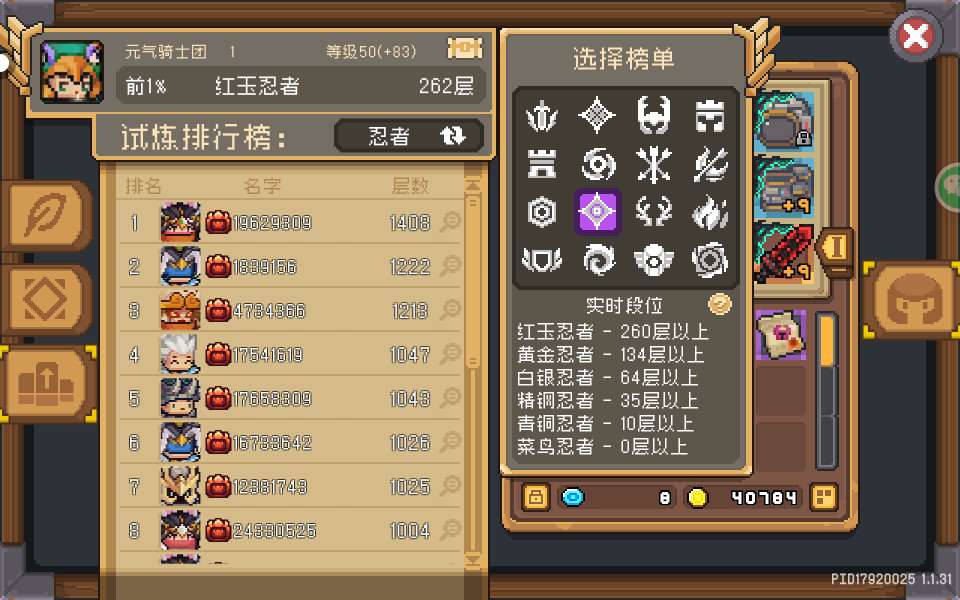Toggle leaderboard class switch showing 忍者
This screenshot has height=600, width=960.
[x=409, y=136]
